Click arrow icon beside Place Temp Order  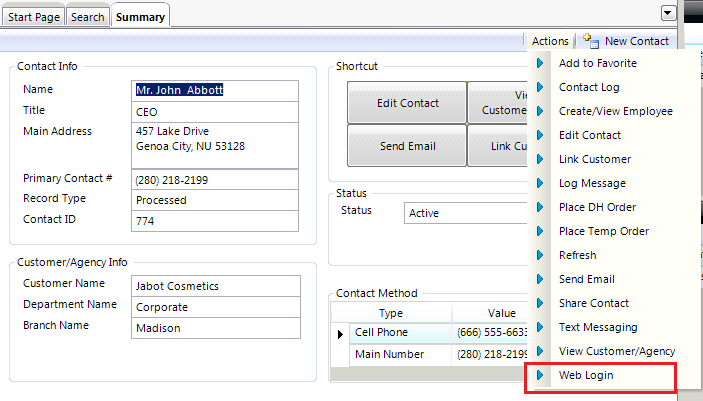pyautogui.click(x=540, y=231)
